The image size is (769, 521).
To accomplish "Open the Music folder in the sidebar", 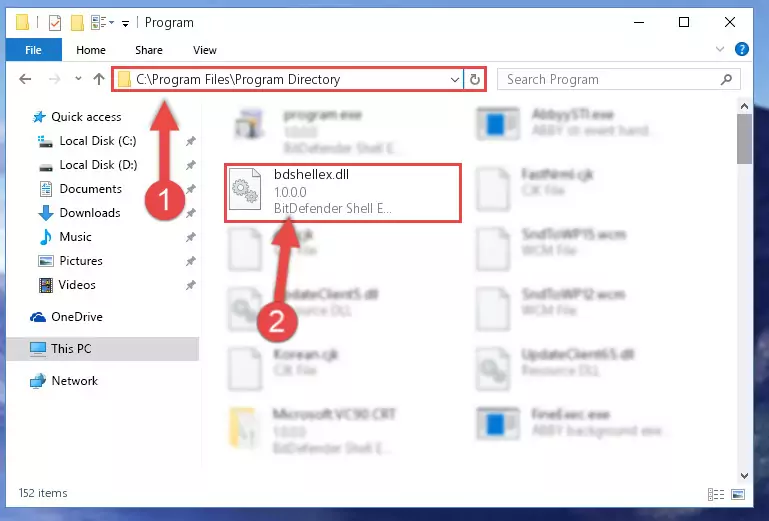I will pos(65,237).
